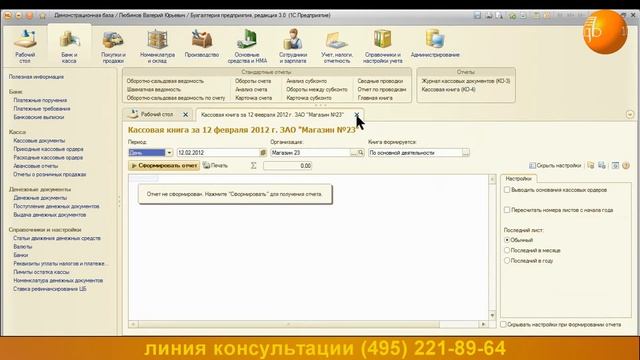The height and width of the screenshot is (360, 640).
Task: Click the home icon in title bar
Action: point(42,16)
